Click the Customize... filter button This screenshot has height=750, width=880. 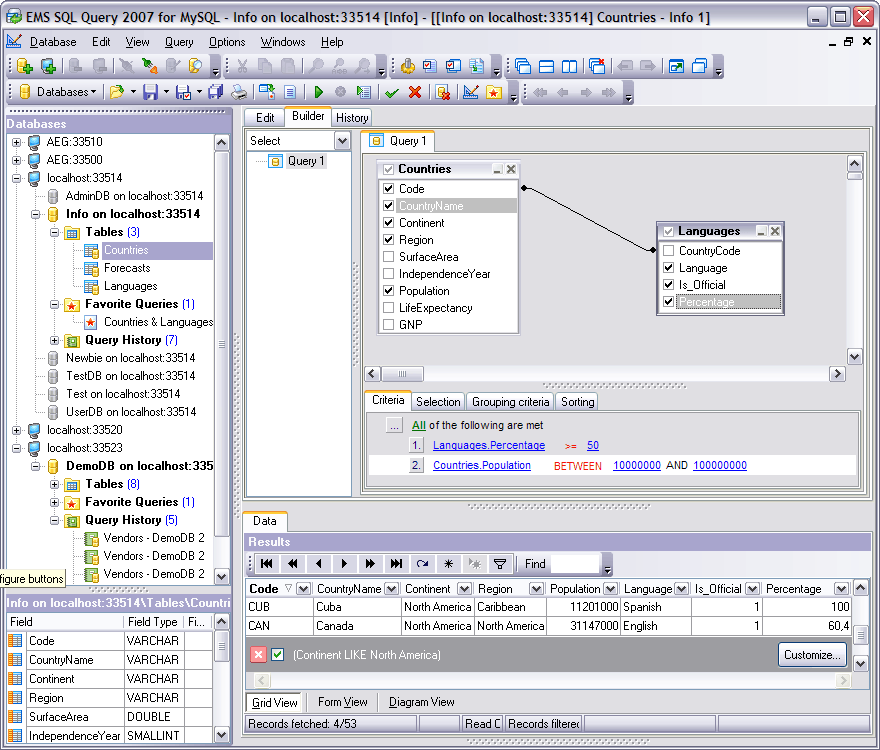click(x=812, y=655)
